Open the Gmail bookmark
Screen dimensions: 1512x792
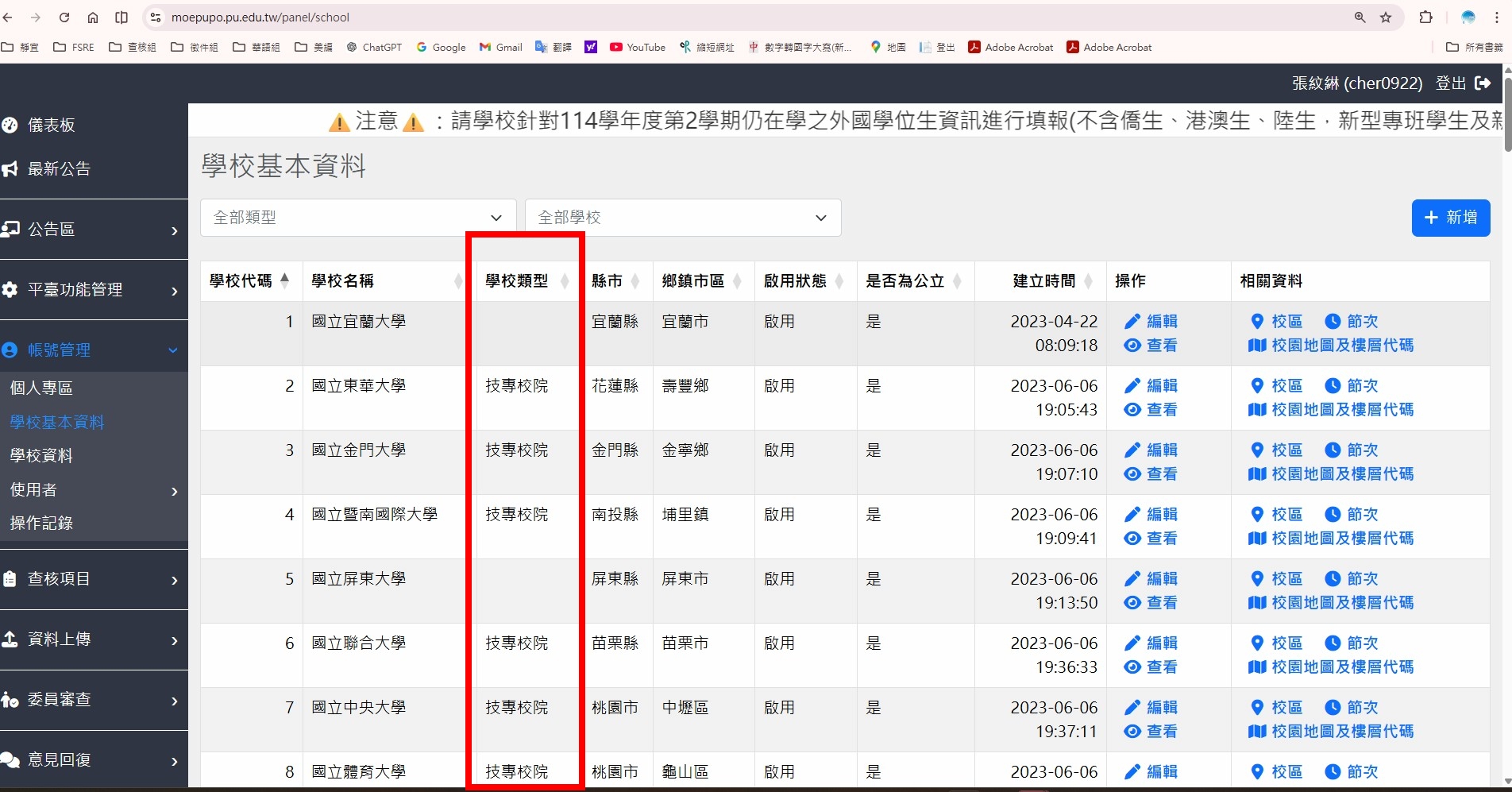(501, 47)
